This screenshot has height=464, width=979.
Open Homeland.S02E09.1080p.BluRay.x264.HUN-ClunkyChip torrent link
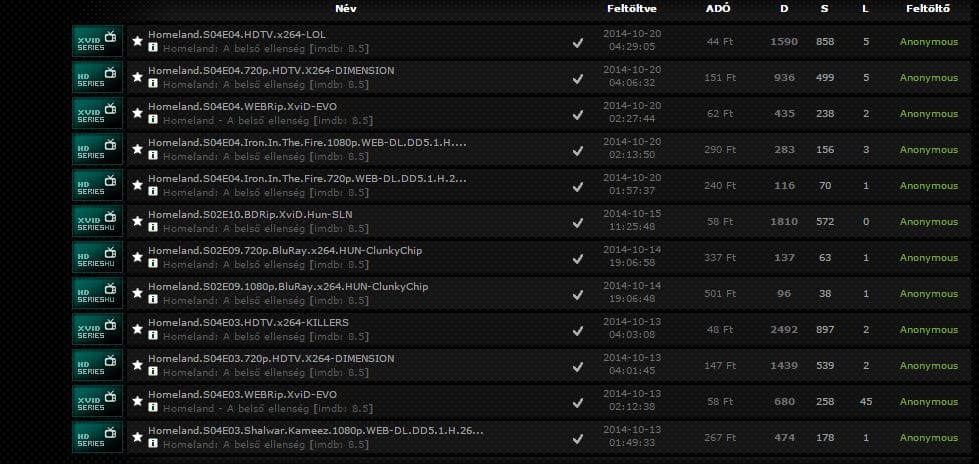(x=288, y=287)
